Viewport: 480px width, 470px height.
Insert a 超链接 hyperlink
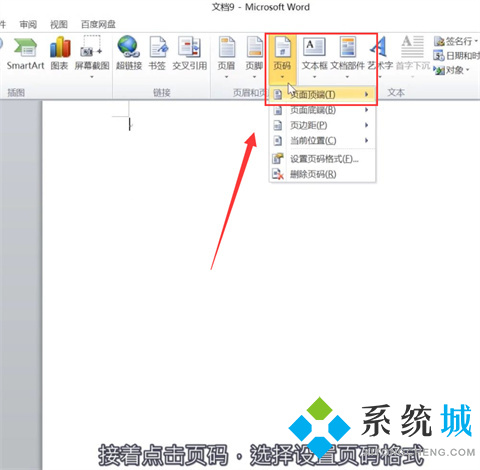129,53
